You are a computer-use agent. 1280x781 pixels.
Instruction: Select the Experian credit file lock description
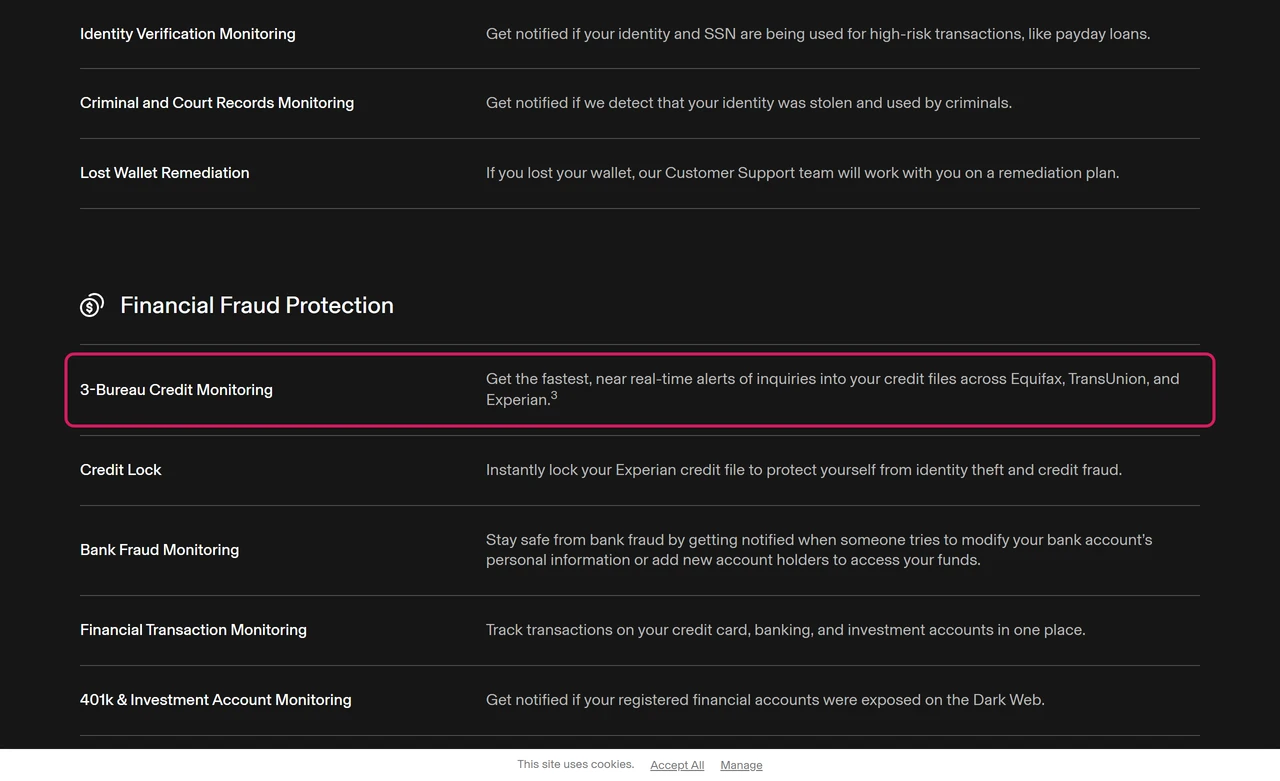tap(804, 470)
